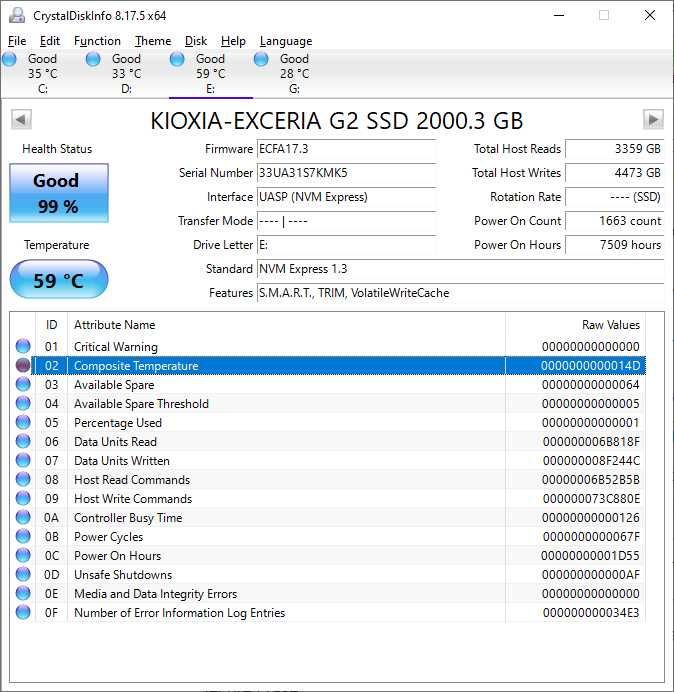
Task: Select drive E: tab at 59 °C
Action: click(211, 74)
